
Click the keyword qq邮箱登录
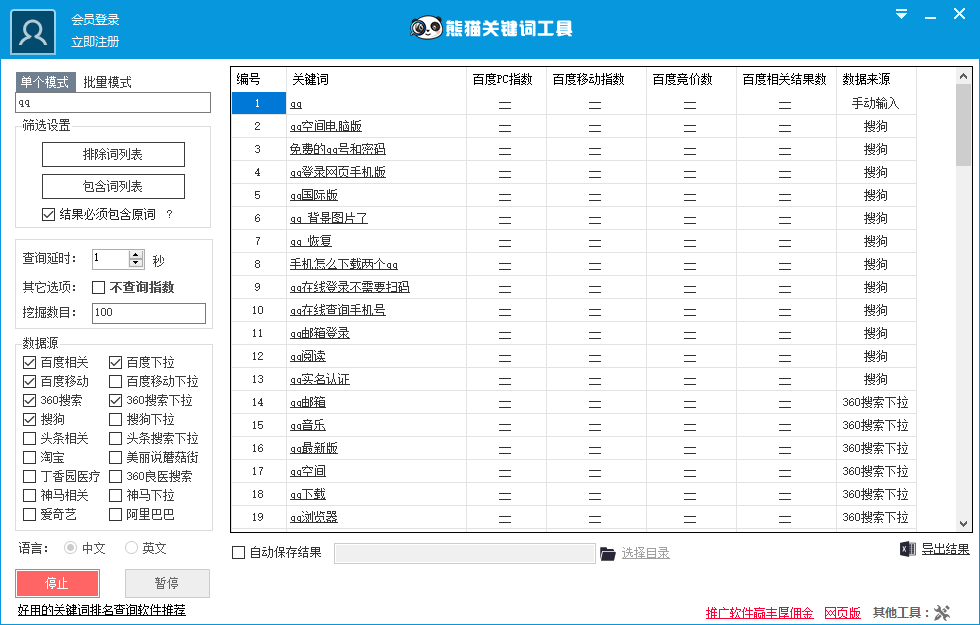319,333
